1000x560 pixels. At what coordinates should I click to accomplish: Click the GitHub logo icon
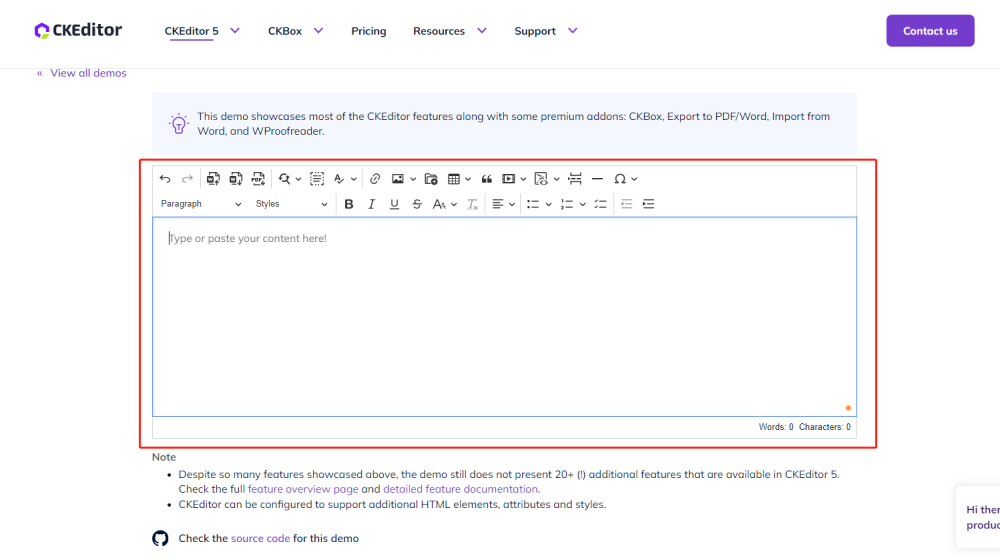pyautogui.click(x=160, y=538)
